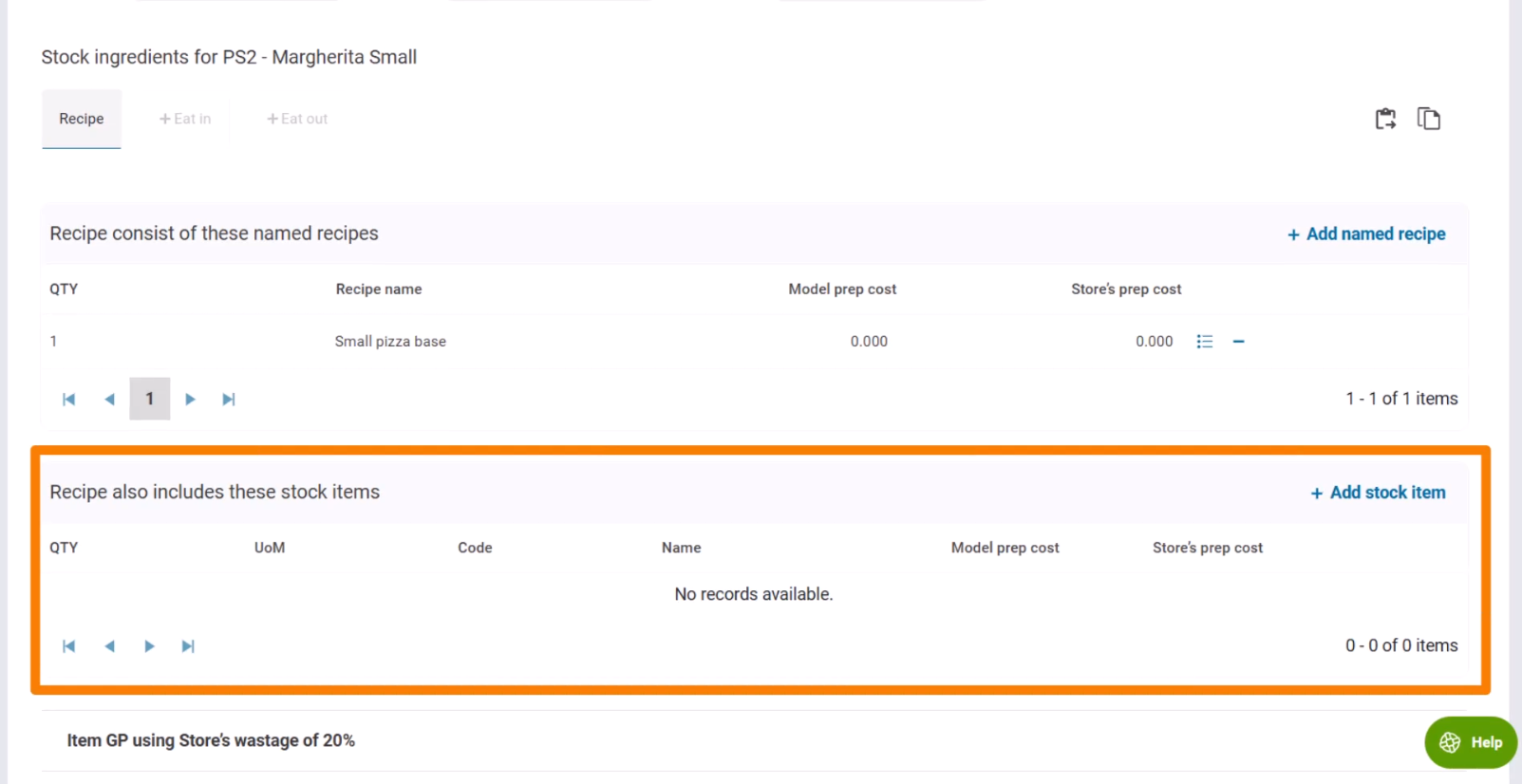
Task: Click Add named recipe link
Action: [x=1366, y=234]
